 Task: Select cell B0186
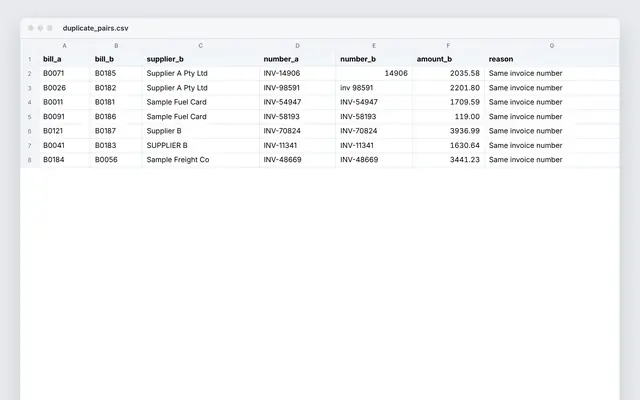(x=116, y=117)
